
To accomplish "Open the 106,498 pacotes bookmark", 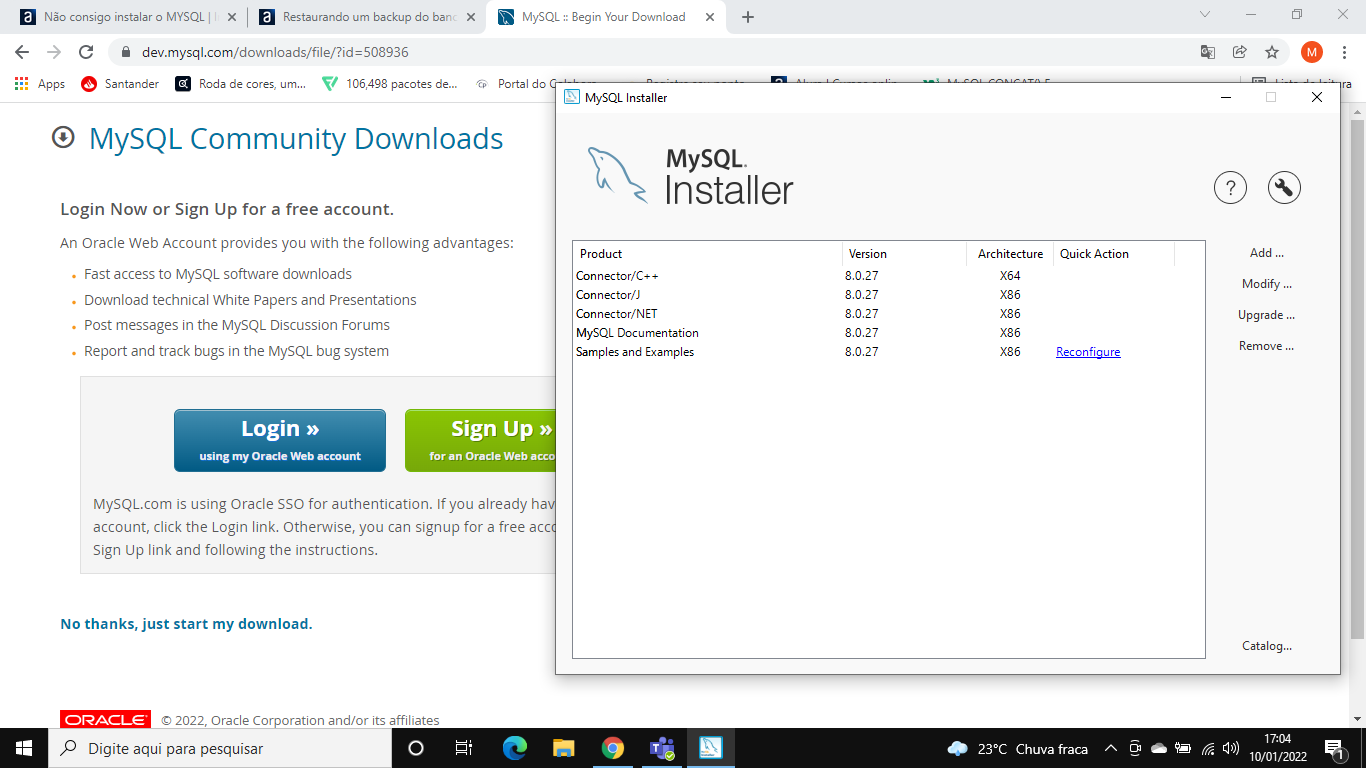I will click(390, 84).
